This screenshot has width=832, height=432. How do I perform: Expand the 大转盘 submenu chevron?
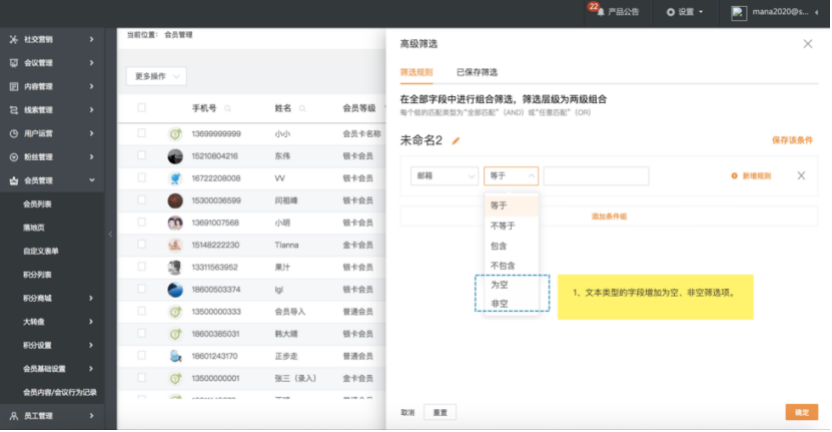91,322
